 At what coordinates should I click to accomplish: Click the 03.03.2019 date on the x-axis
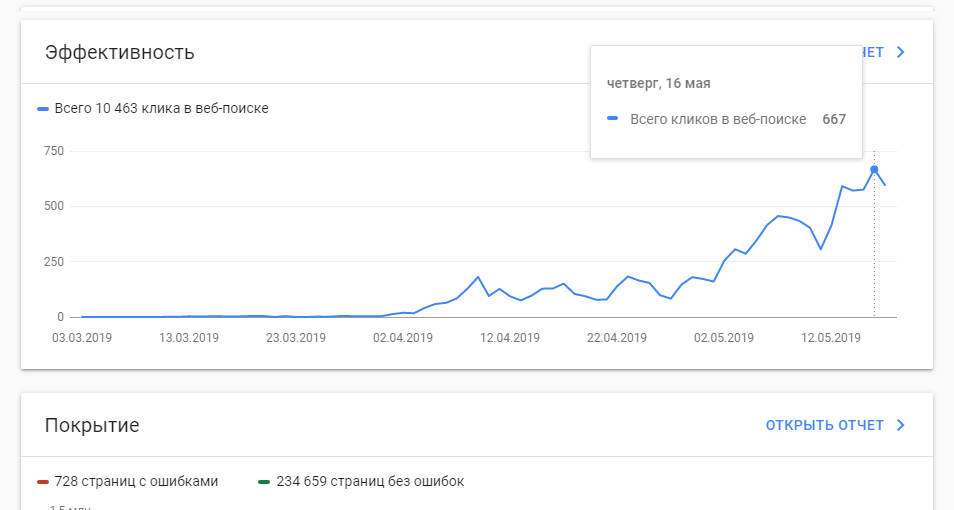tap(82, 338)
